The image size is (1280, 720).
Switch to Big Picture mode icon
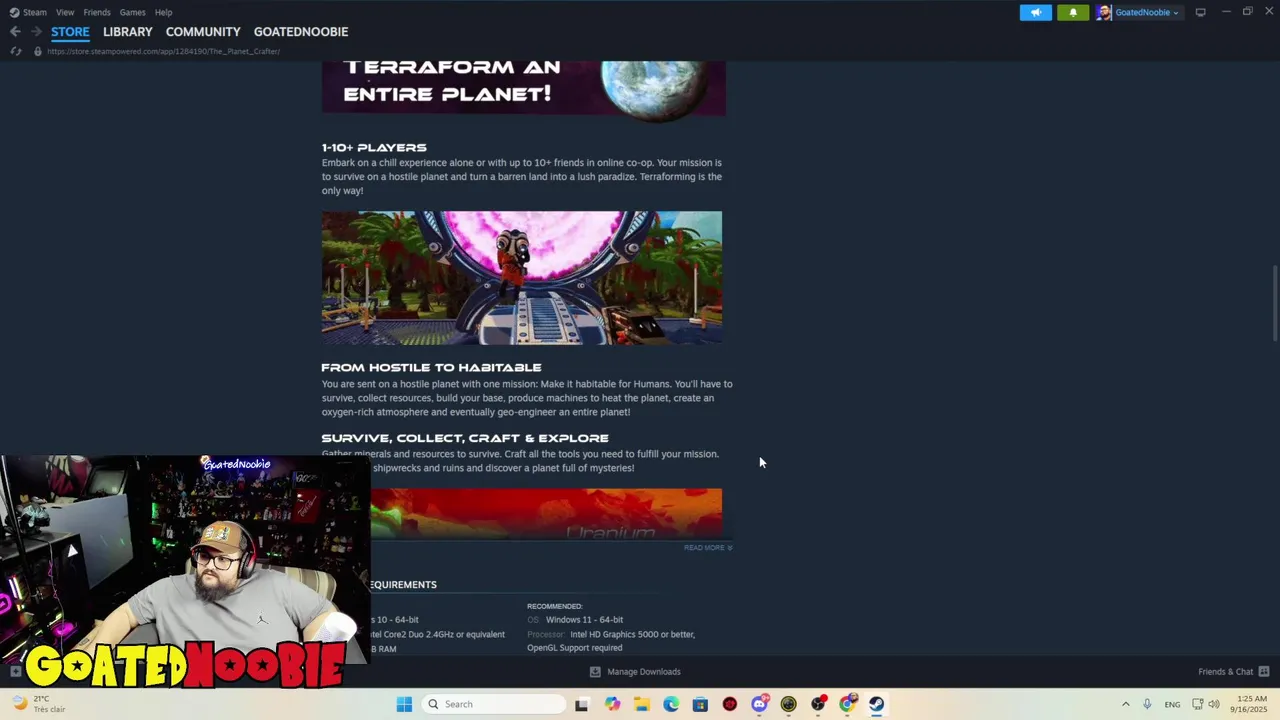(1200, 12)
